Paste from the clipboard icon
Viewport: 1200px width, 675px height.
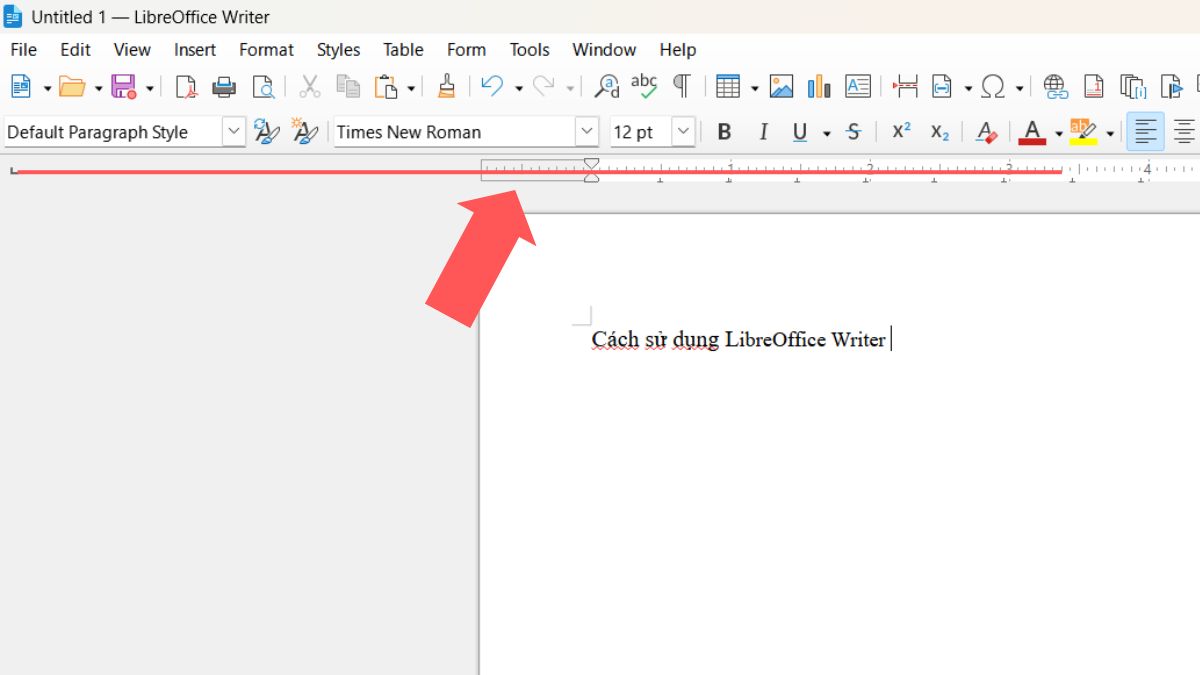coord(386,87)
